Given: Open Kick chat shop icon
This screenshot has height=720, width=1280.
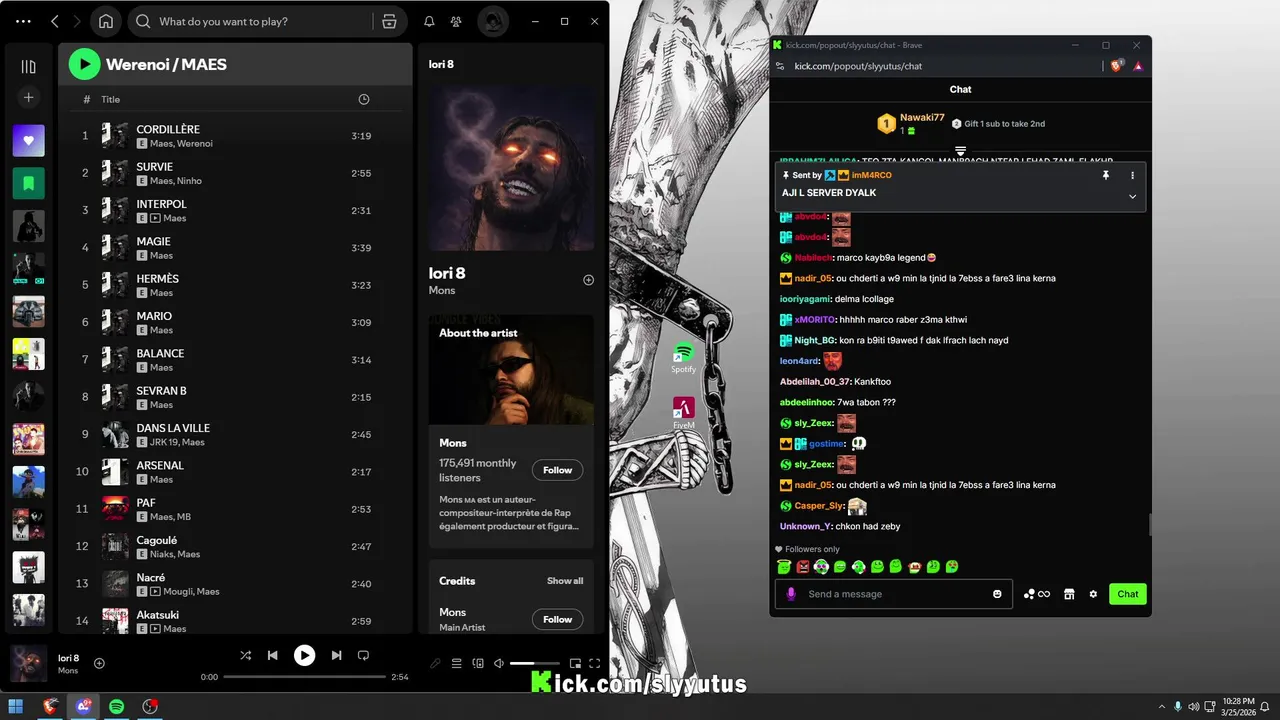Looking at the screenshot, I should pos(1069,594).
